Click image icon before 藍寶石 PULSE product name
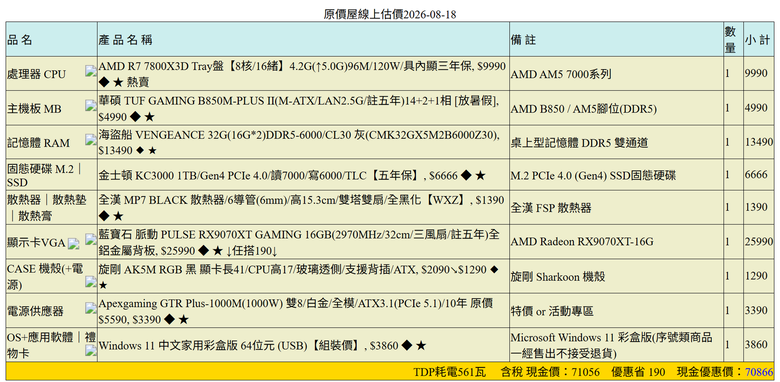Viewport: 780px width, 382px height. 91,239
